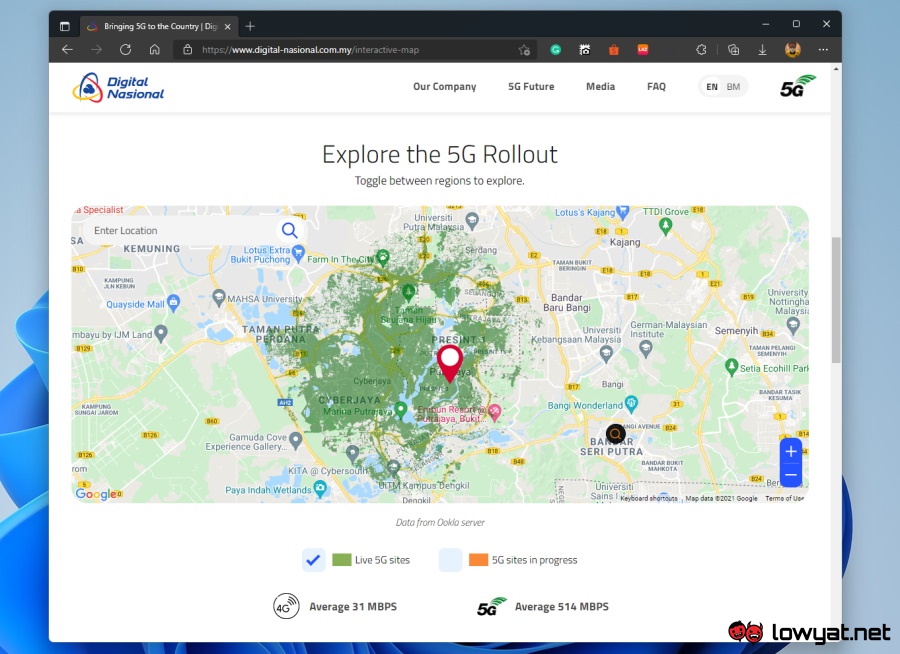Go to the FAQ page

tap(656, 87)
